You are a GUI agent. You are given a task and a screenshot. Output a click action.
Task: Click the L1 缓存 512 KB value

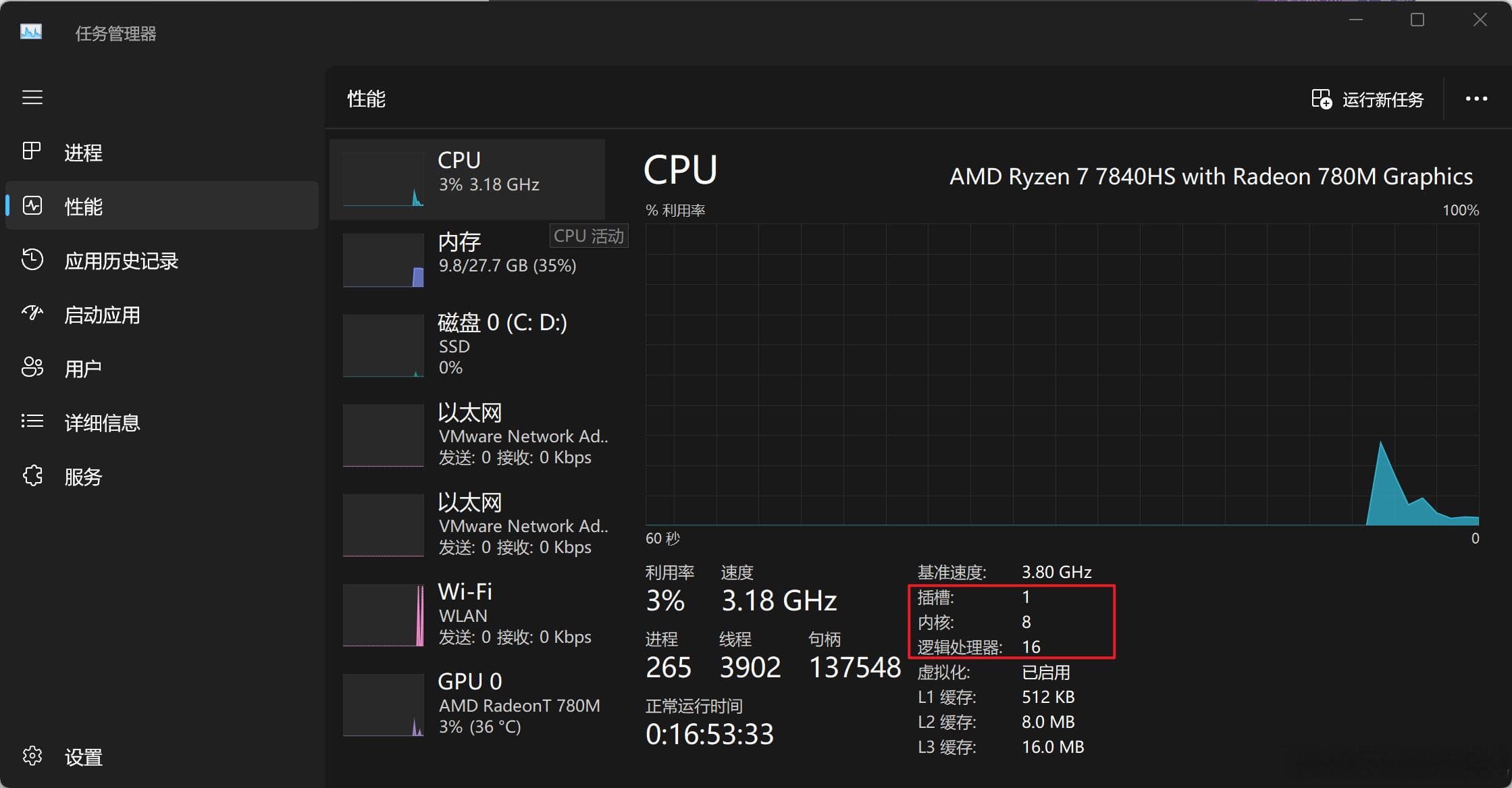[1048, 697]
